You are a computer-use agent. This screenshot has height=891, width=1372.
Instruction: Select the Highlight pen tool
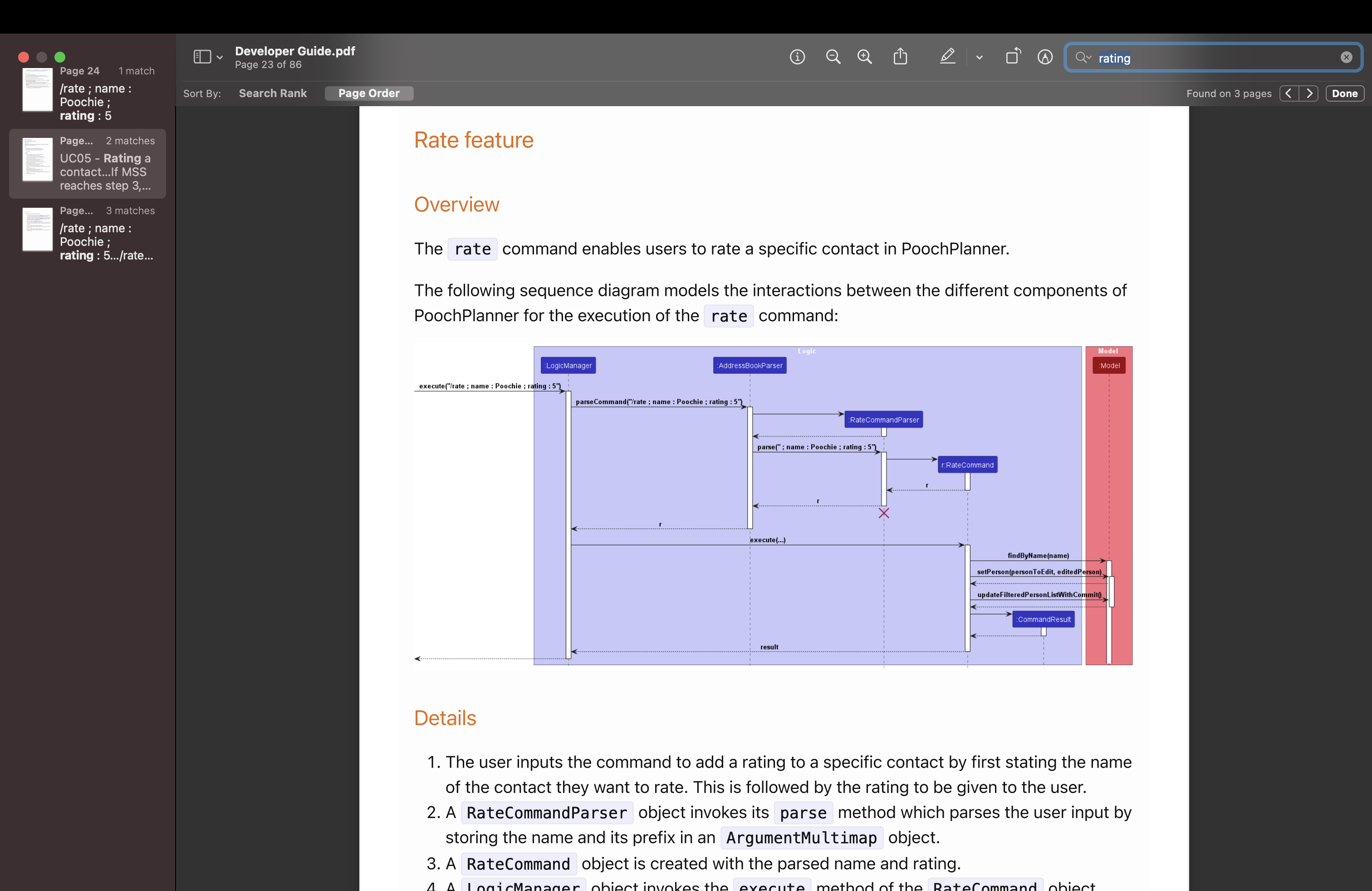947,57
